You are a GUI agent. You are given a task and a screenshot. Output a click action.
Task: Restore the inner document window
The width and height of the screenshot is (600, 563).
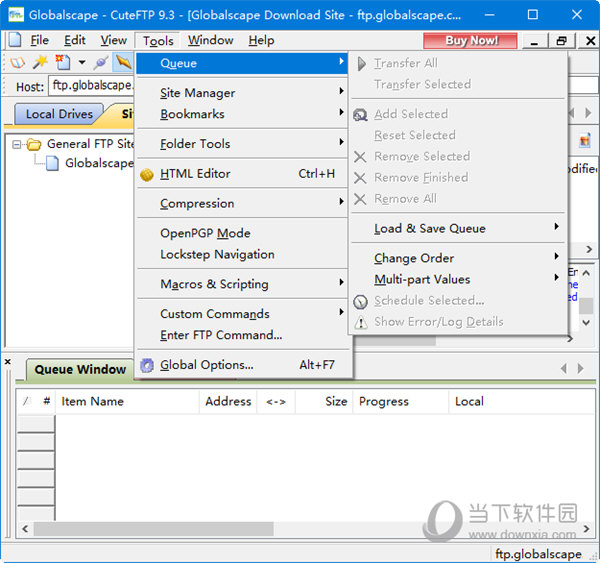point(561,41)
